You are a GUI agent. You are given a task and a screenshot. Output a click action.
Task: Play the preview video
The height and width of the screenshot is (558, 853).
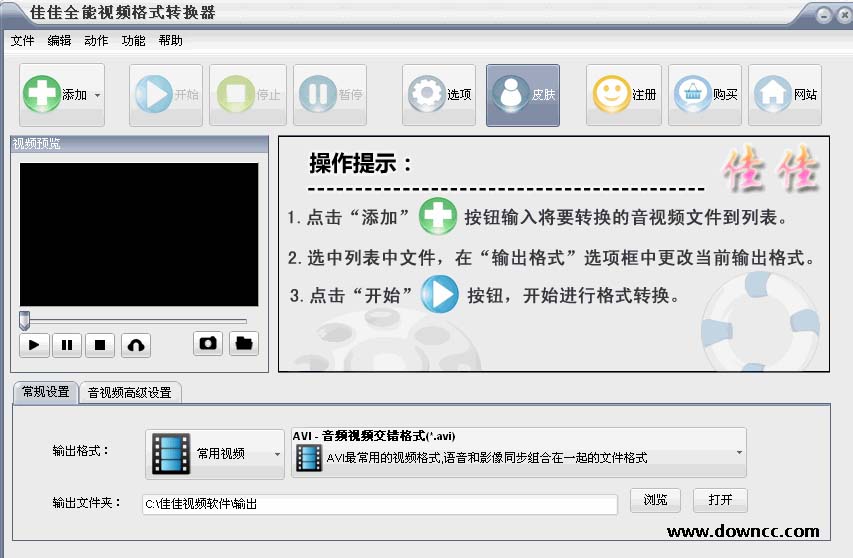click(34, 345)
